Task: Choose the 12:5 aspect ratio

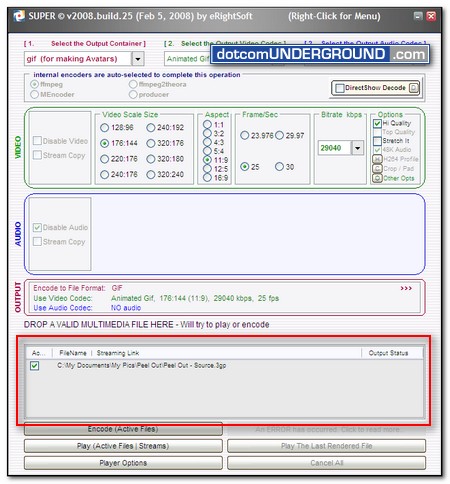Action: 207,169
